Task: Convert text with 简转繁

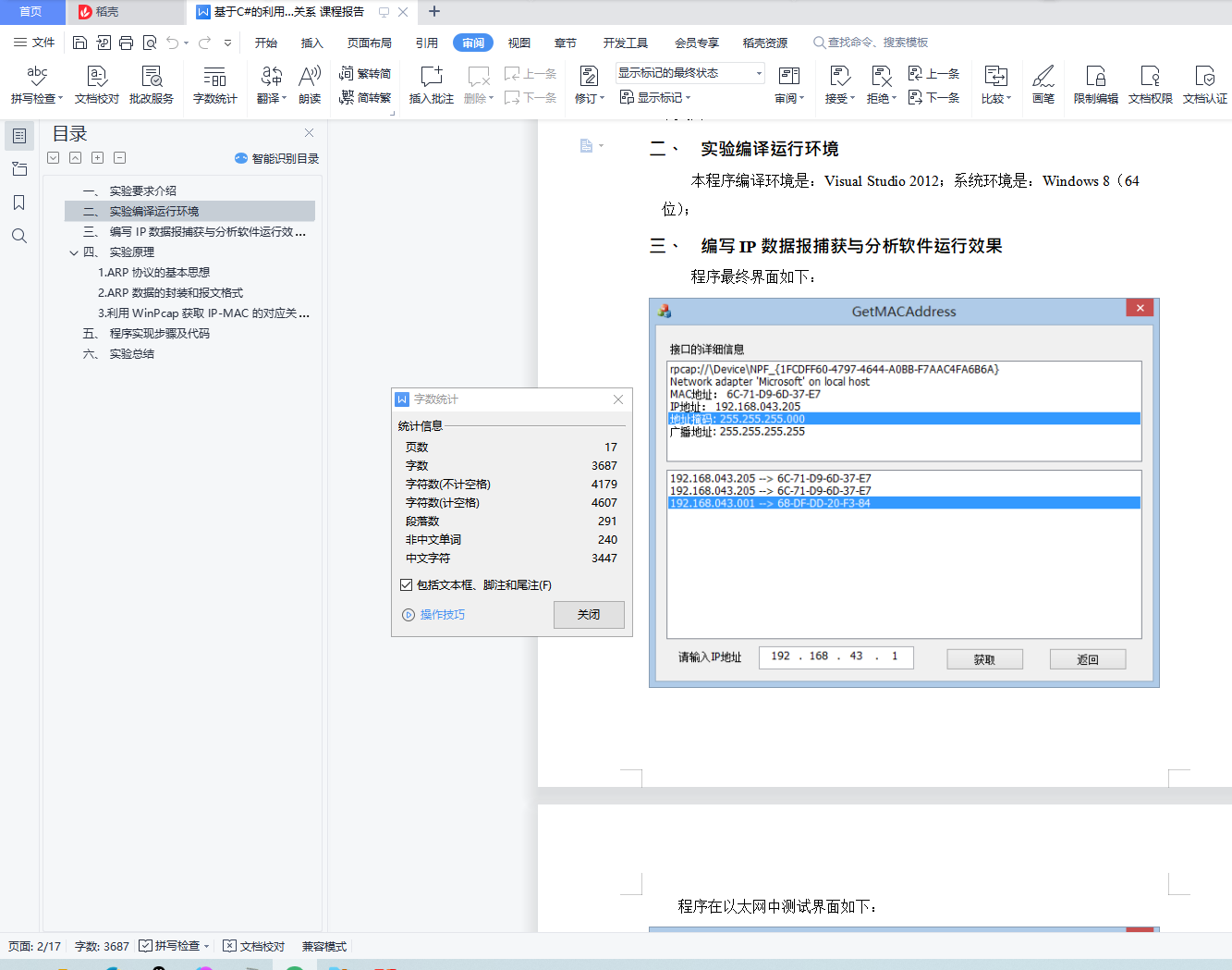Action: [x=365, y=97]
